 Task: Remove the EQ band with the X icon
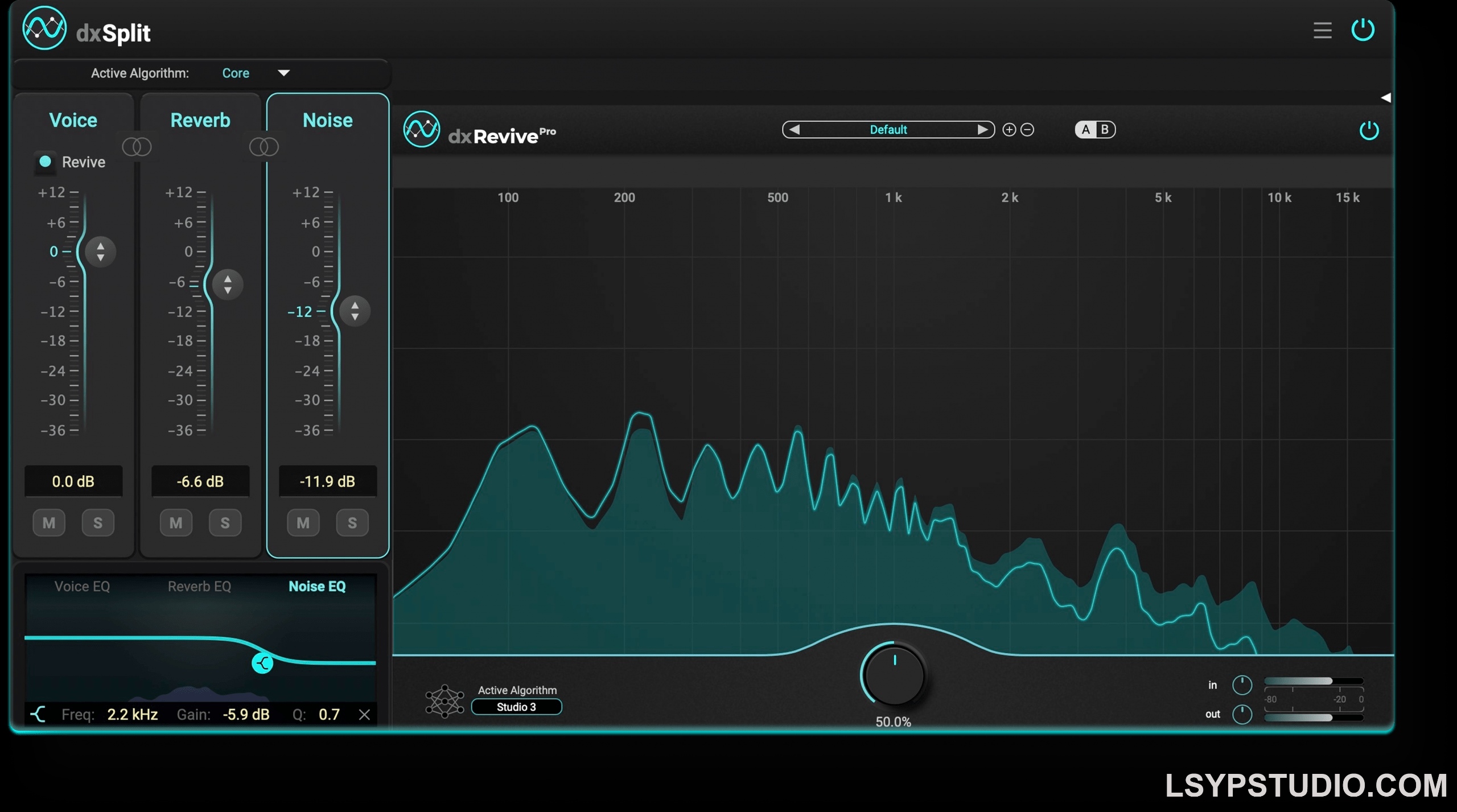tap(364, 715)
